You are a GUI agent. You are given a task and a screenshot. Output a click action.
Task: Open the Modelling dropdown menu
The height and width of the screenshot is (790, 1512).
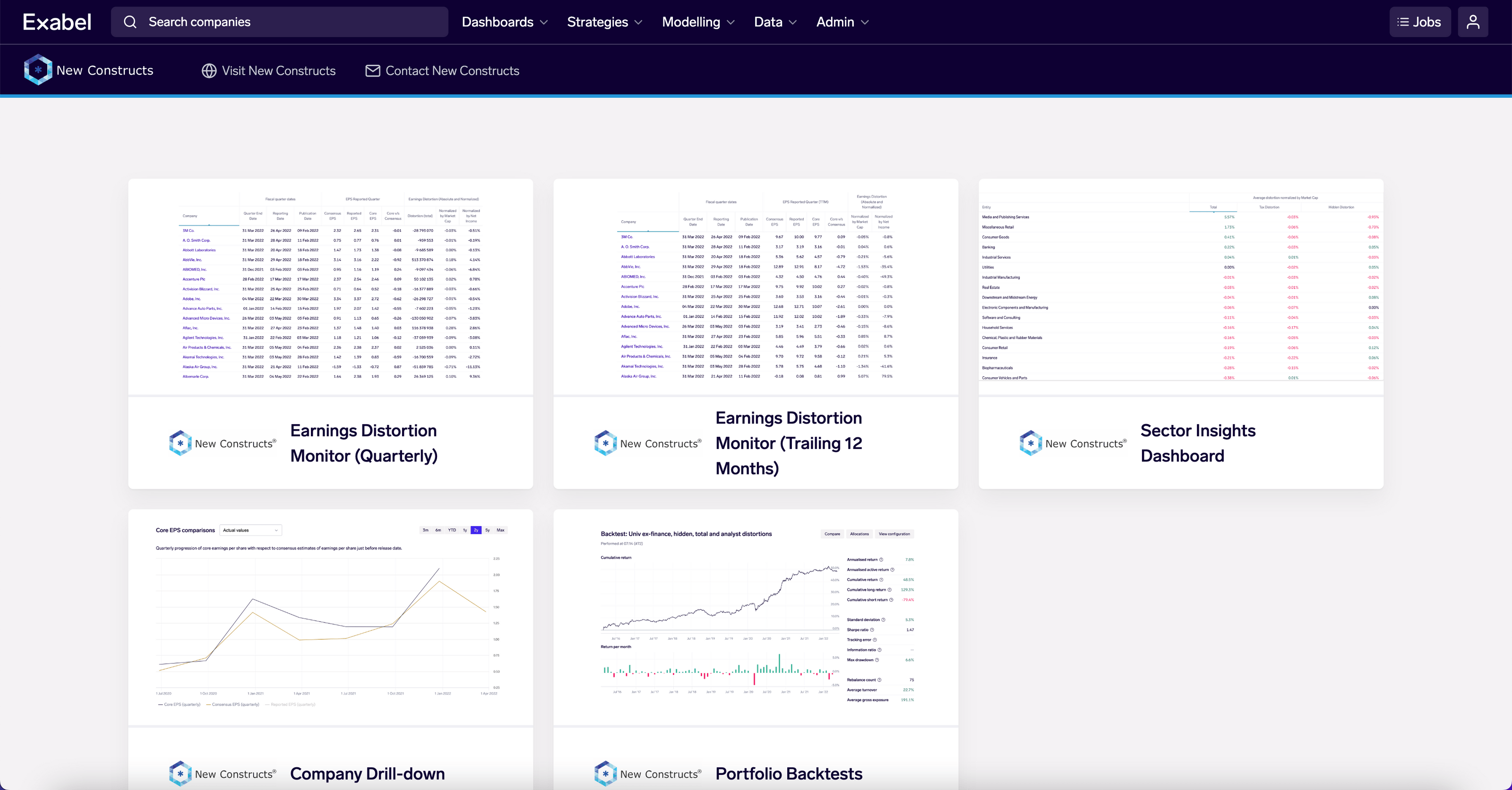(698, 22)
